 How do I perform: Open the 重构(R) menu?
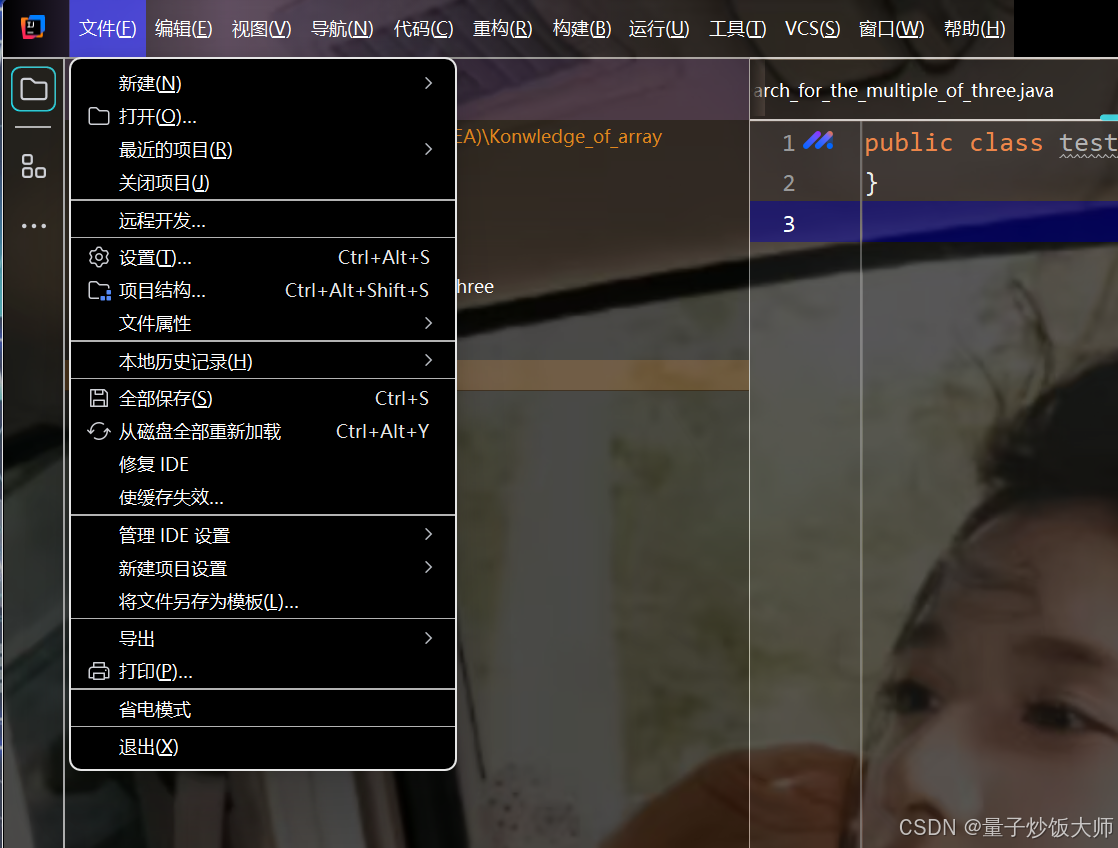[x=503, y=29]
